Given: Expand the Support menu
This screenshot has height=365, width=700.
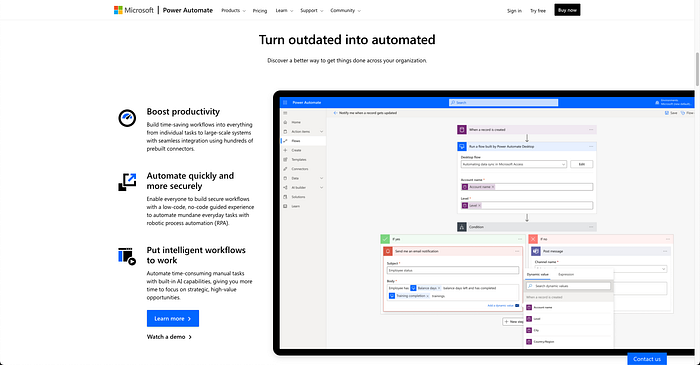Looking at the screenshot, I should (x=312, y=11).
